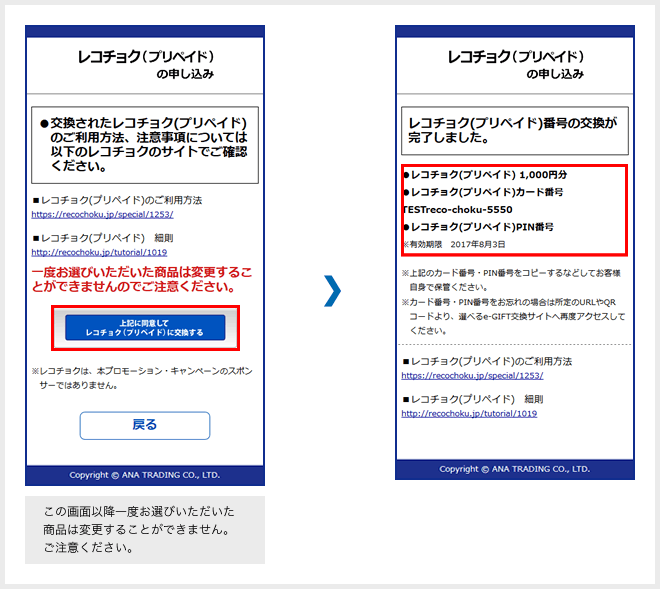Click the right ■レコチョク(プリペイド)のご利用方法 label

(487, 361)
